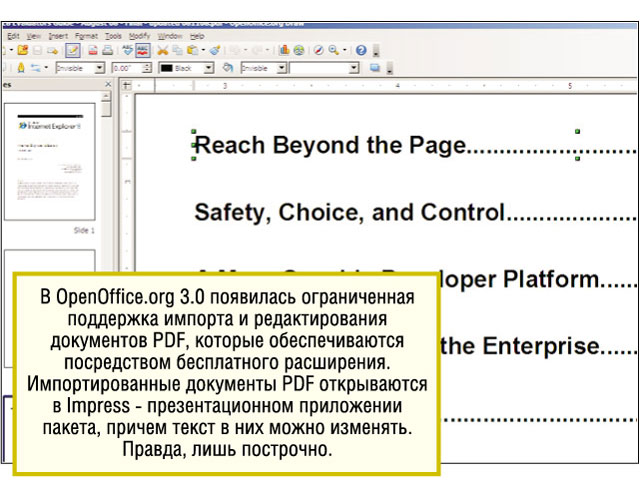Toggle Edit File mode icon

(73, 50)
